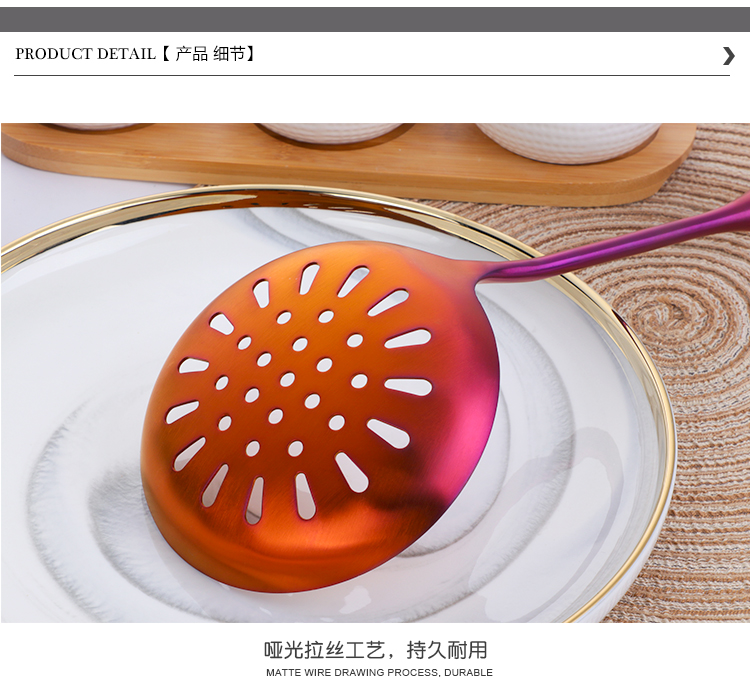Open the slotted skimmer spoon product image
This screenshot has height=691, width=750.
point(375,373)
